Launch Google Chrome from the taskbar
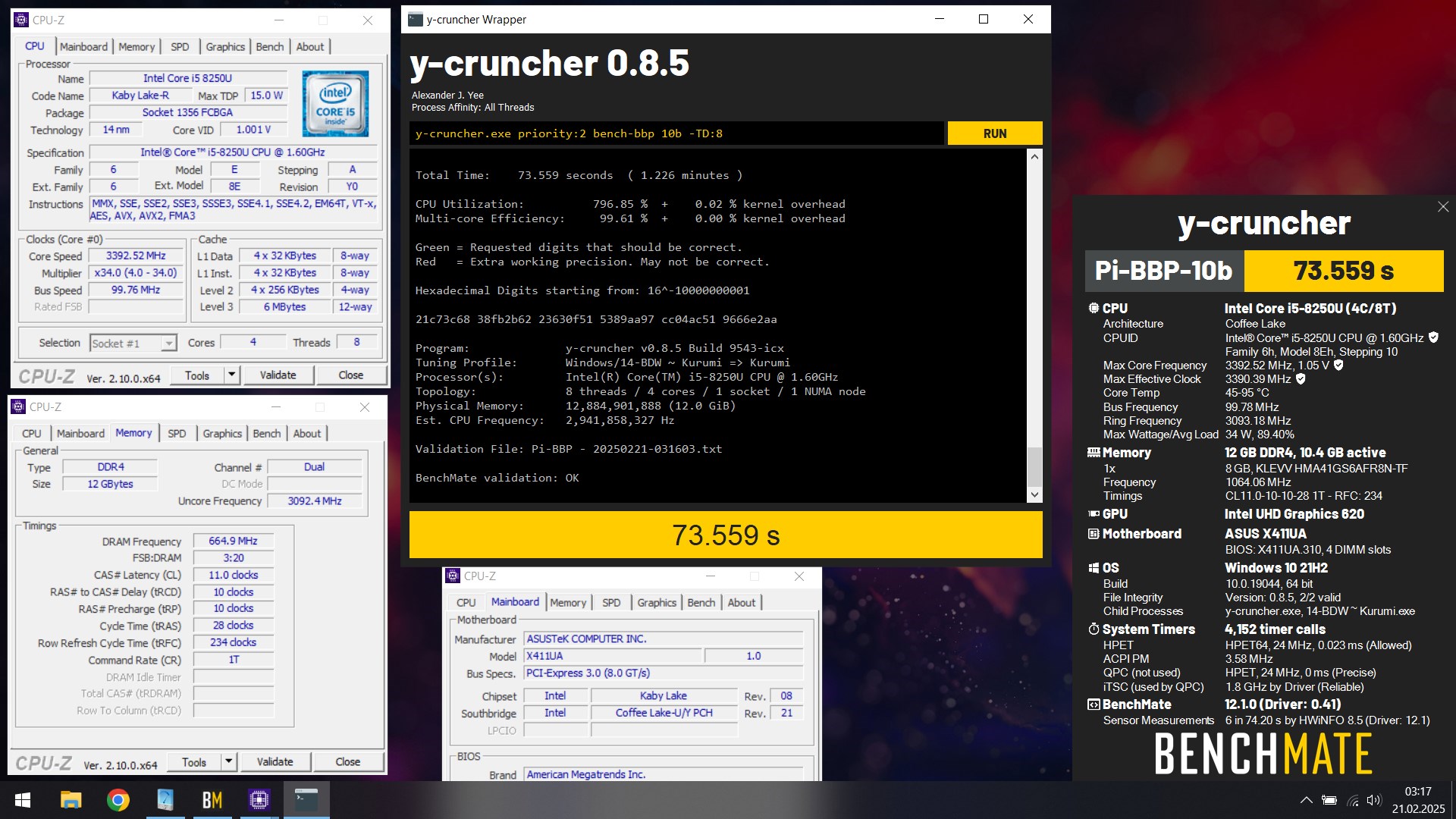This screenshot has width=1456, height=819. tap(118, 800)
